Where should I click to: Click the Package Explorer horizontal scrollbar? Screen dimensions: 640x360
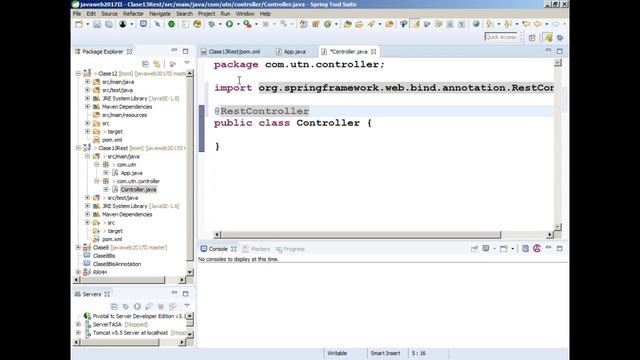coord(123,280)
